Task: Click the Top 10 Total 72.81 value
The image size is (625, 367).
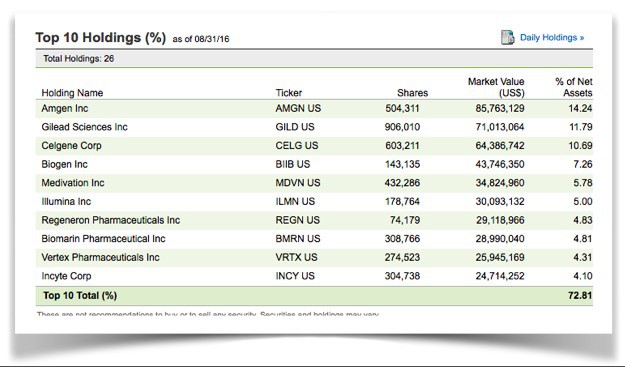Action: [x=580, y=296]
